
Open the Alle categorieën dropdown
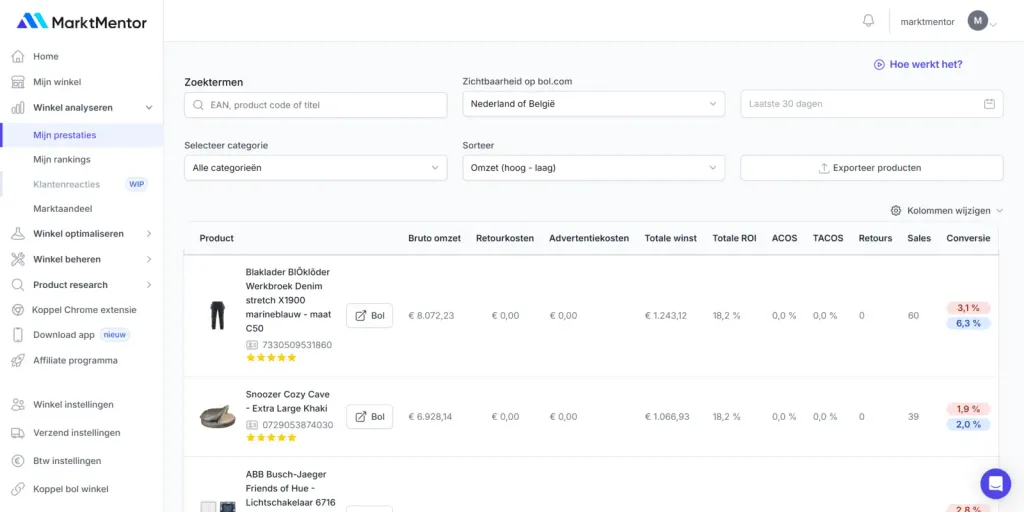315,168
